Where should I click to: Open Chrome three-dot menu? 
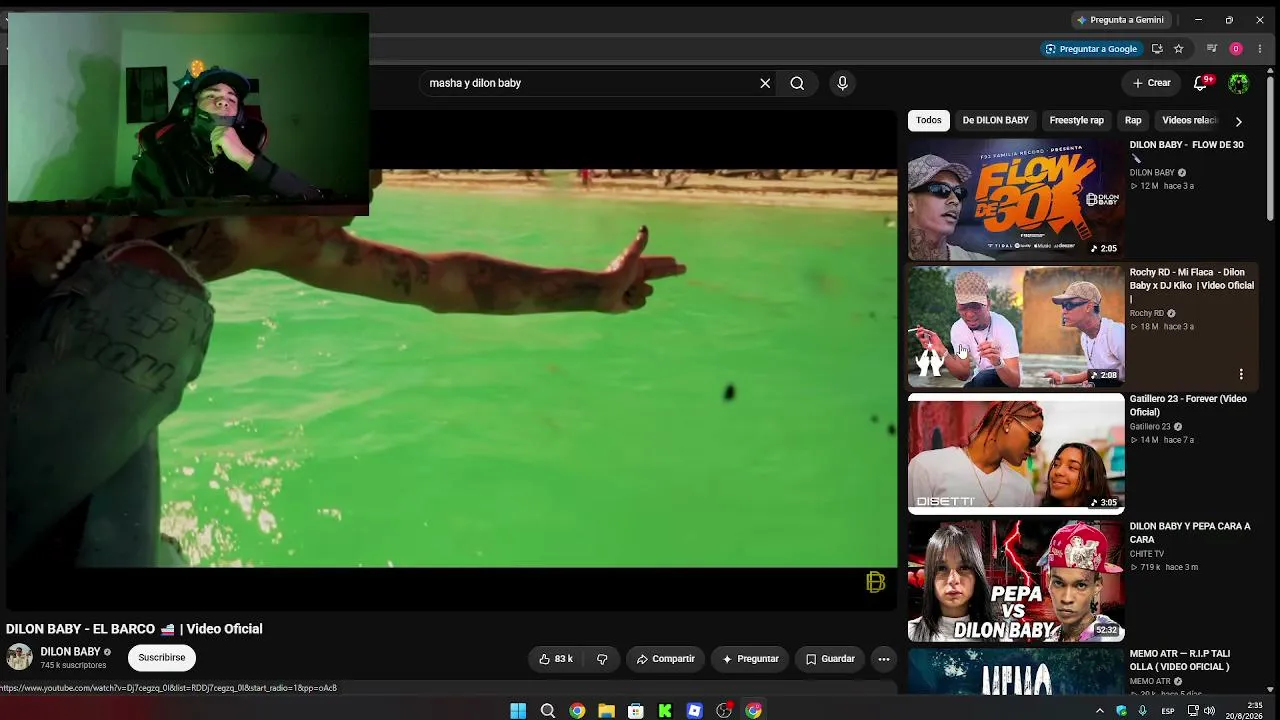(x=1260, y=48)
